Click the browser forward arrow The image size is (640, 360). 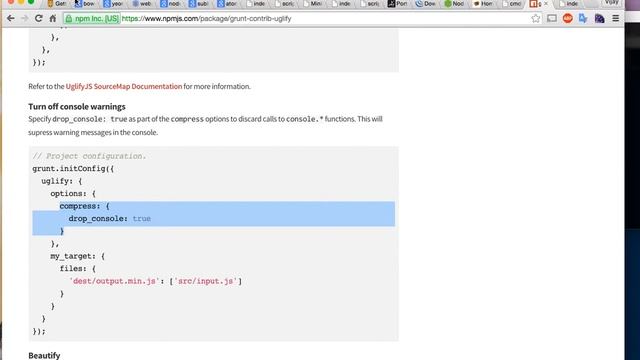(x=24, y=18)
